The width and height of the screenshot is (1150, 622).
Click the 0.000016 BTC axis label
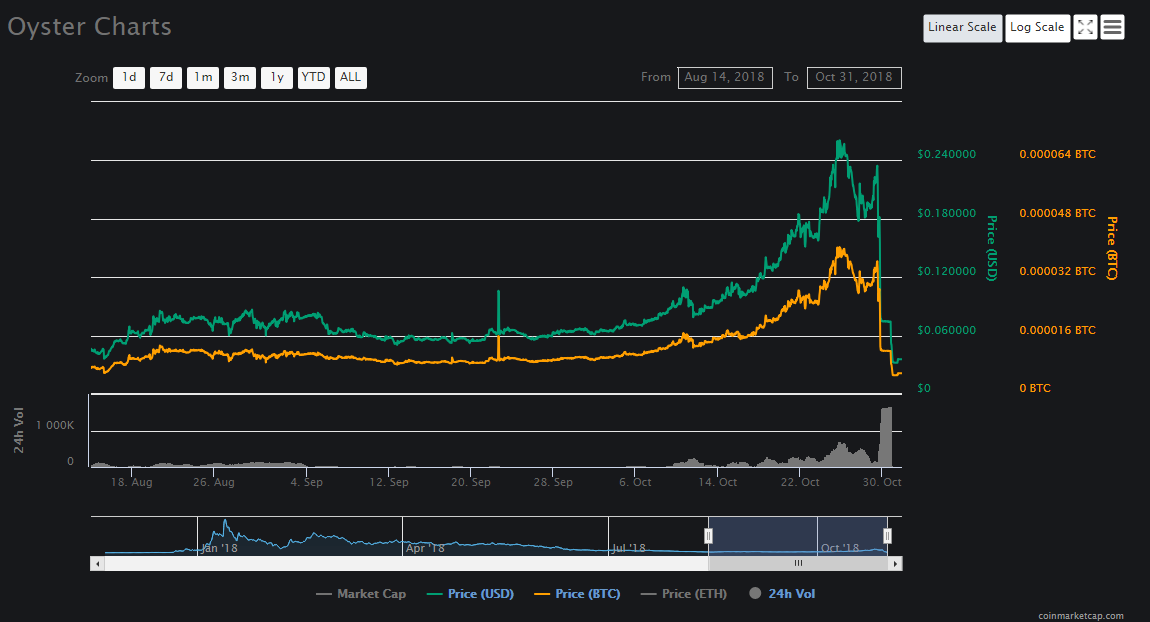1058,330
